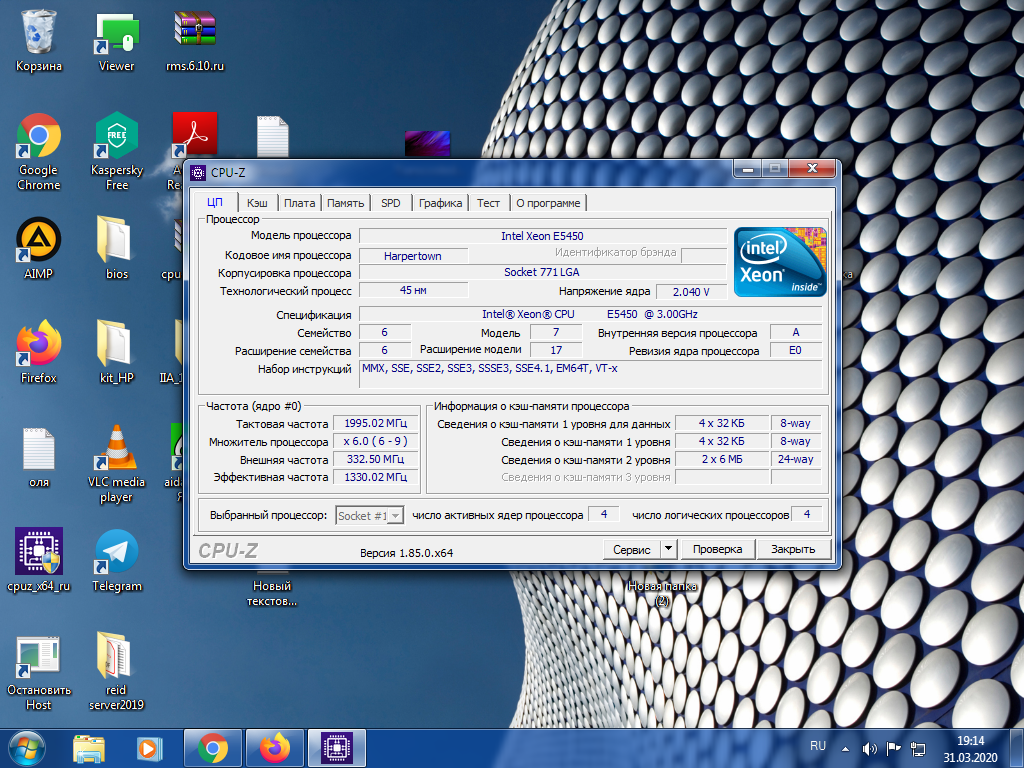Launch the Telegram desktop shortcut
This screenshot has height=768, width=1024.
(116, 553)
